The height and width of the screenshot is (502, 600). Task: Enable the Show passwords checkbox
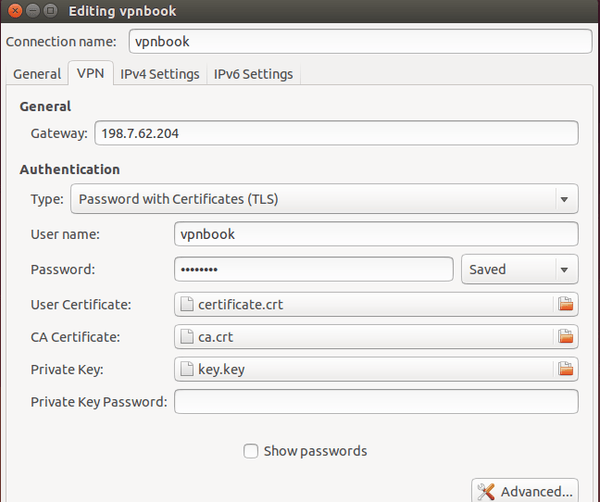(251, 451)
